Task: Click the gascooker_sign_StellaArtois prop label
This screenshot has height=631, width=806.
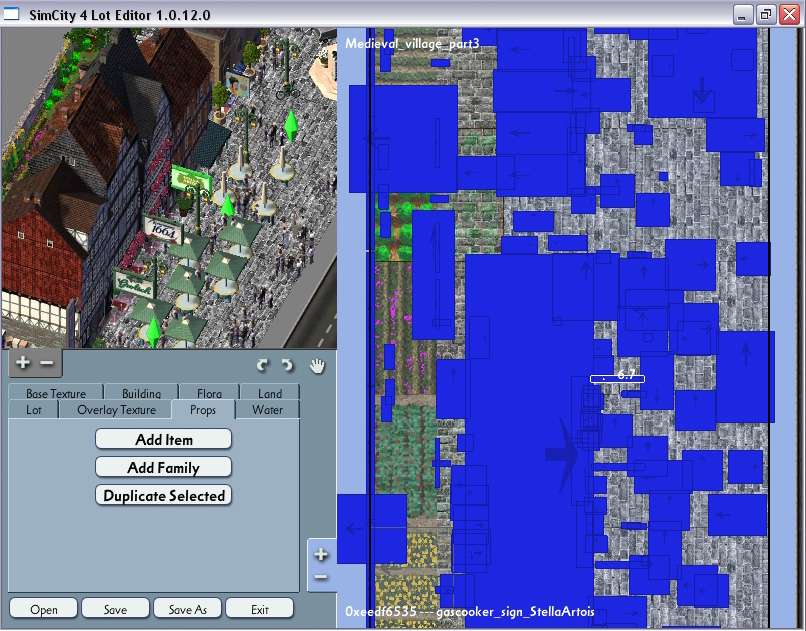Action: coord(515,611)
